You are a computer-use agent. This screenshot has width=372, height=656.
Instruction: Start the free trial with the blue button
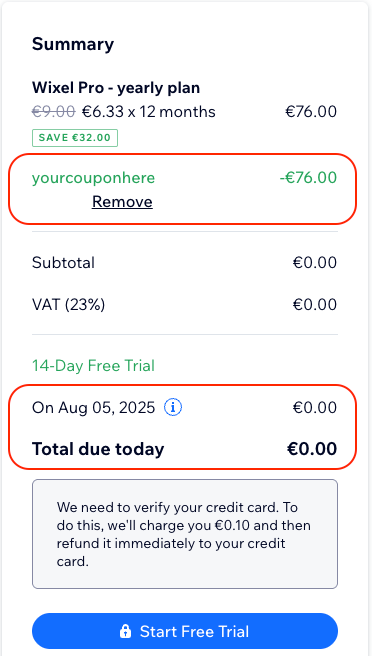point(185,631)
